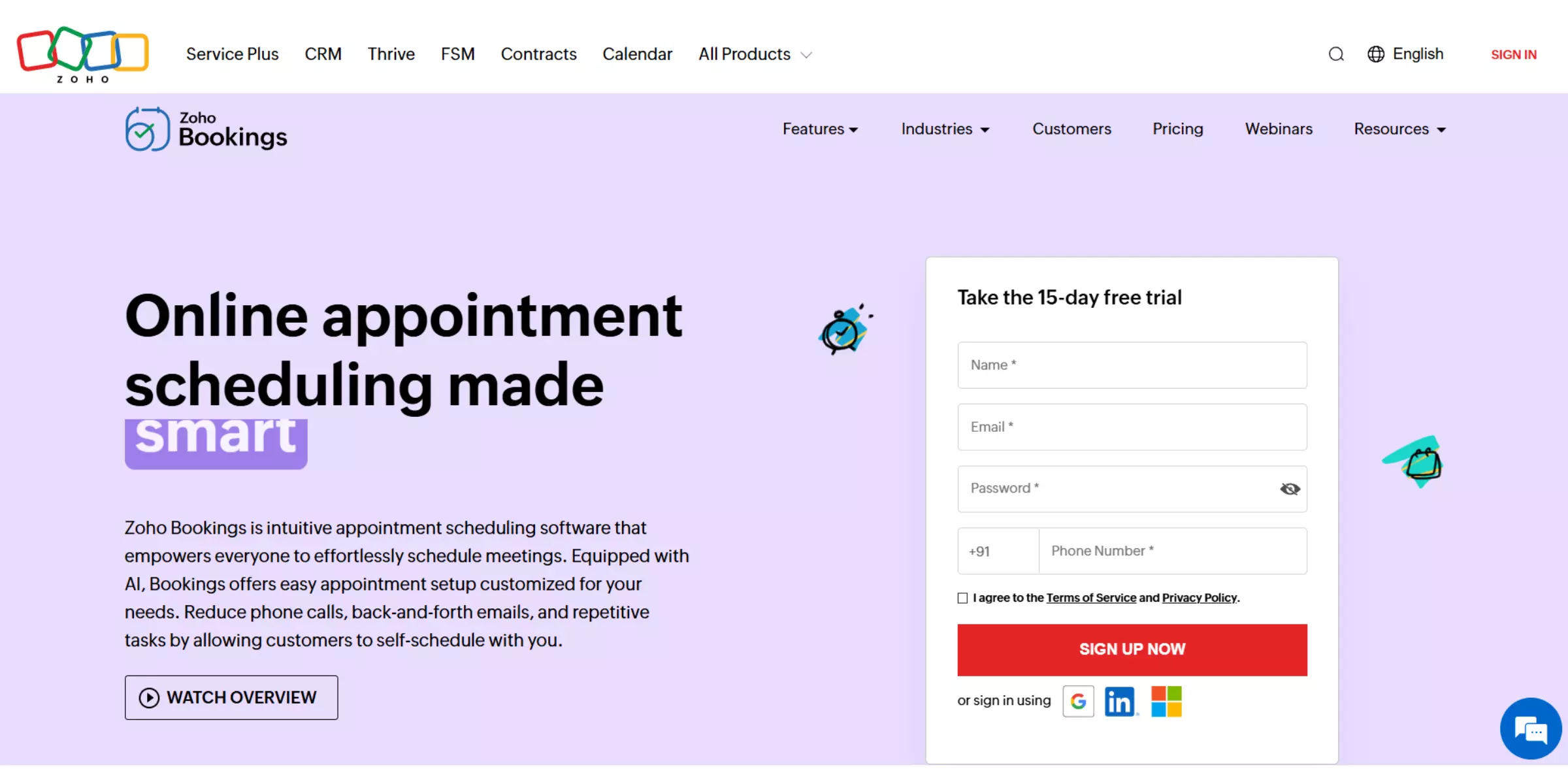Select CRM in the top navigation

[323, 54]
